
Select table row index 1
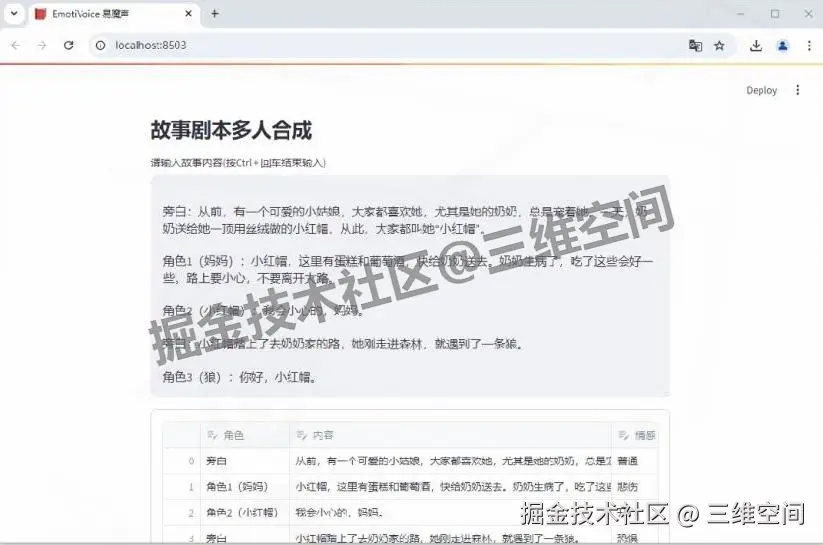(x=182, y=487)
